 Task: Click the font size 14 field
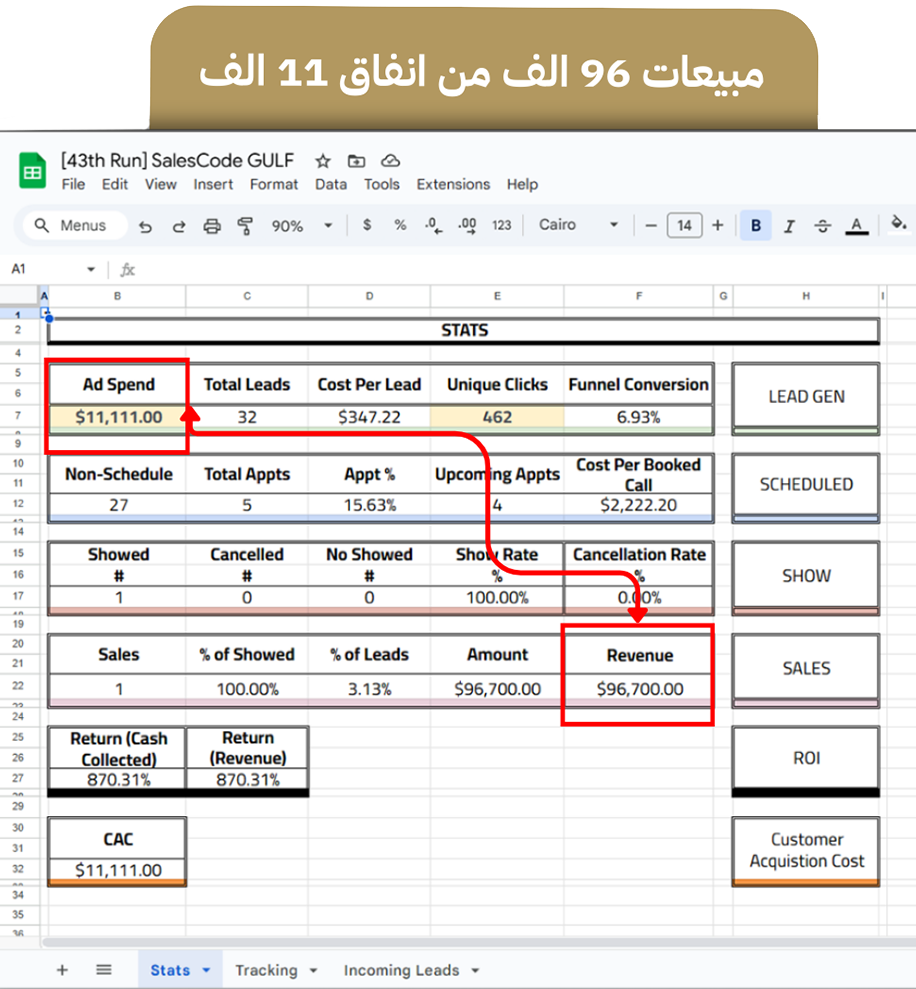(684, 225)
